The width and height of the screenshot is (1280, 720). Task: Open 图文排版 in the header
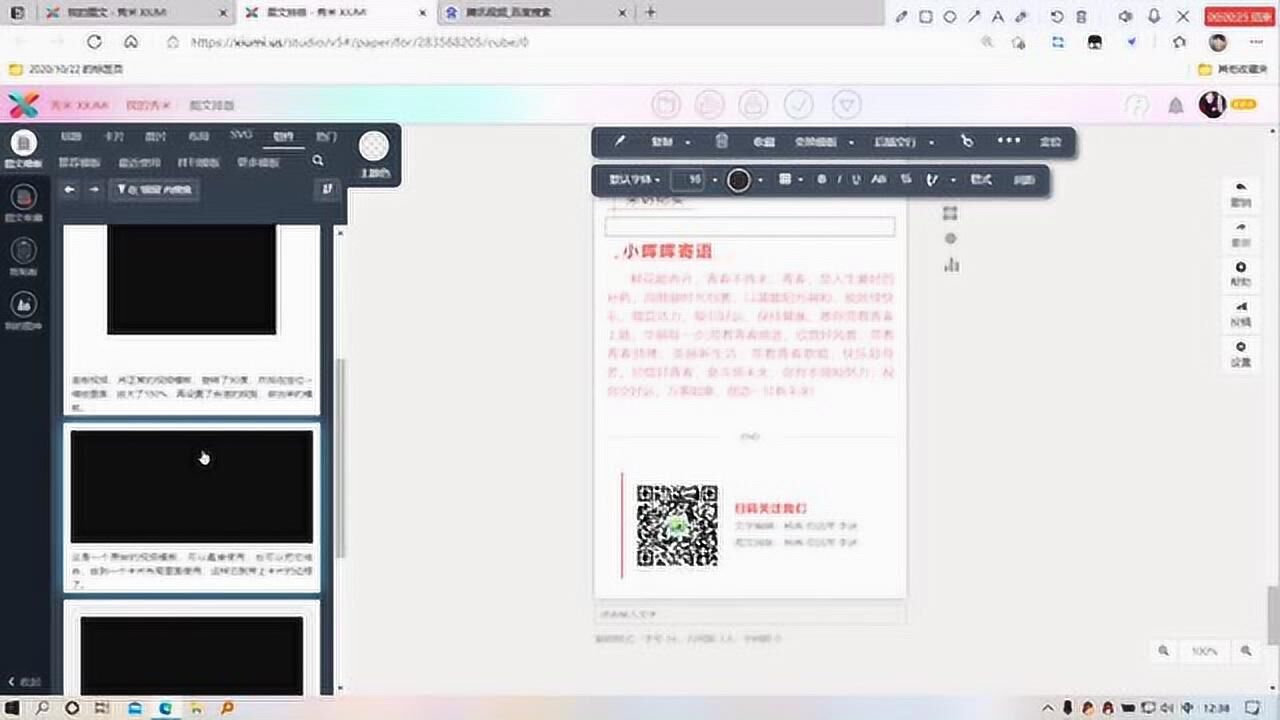[211, 105]
